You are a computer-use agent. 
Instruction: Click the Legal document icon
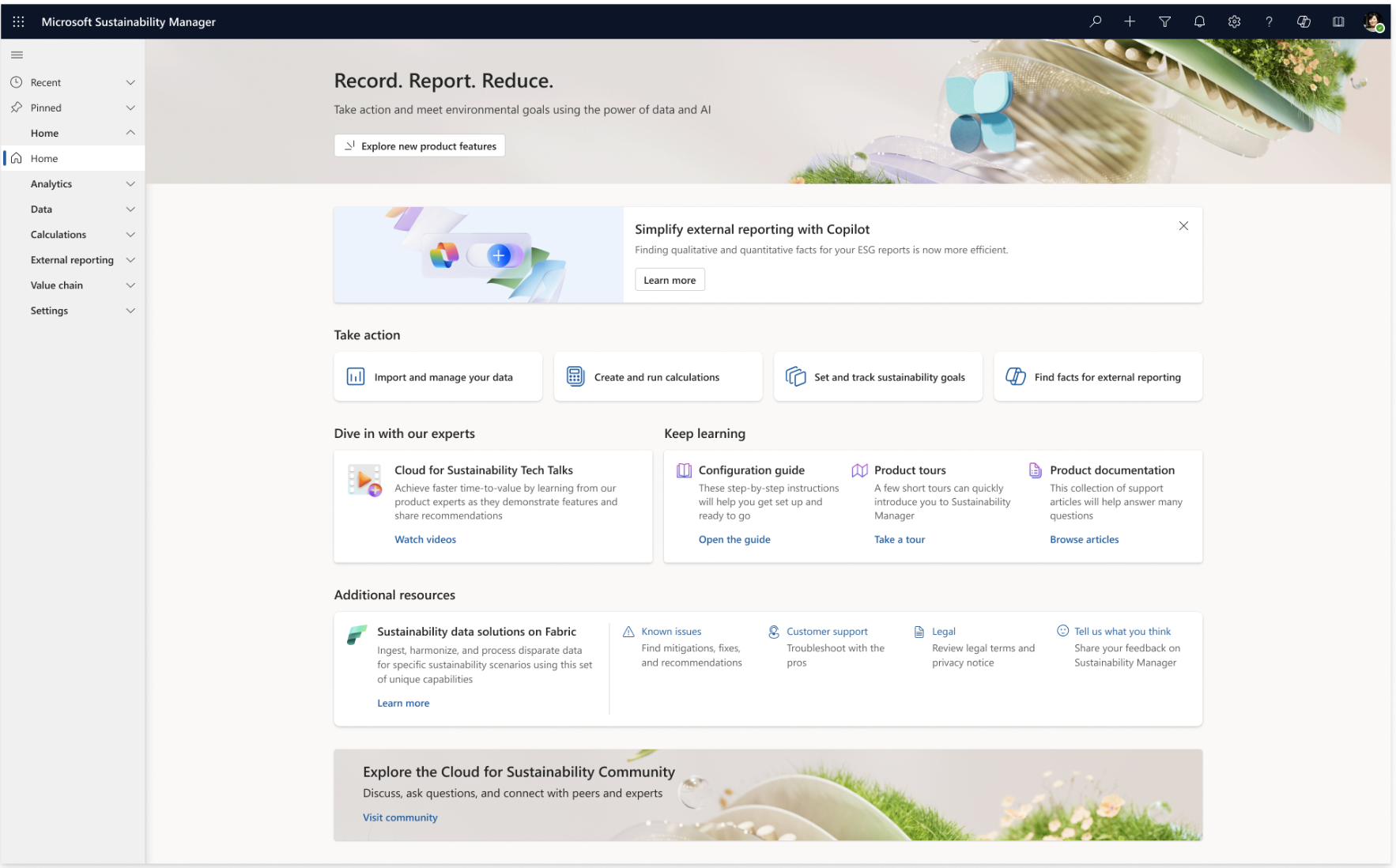point(919,632)
